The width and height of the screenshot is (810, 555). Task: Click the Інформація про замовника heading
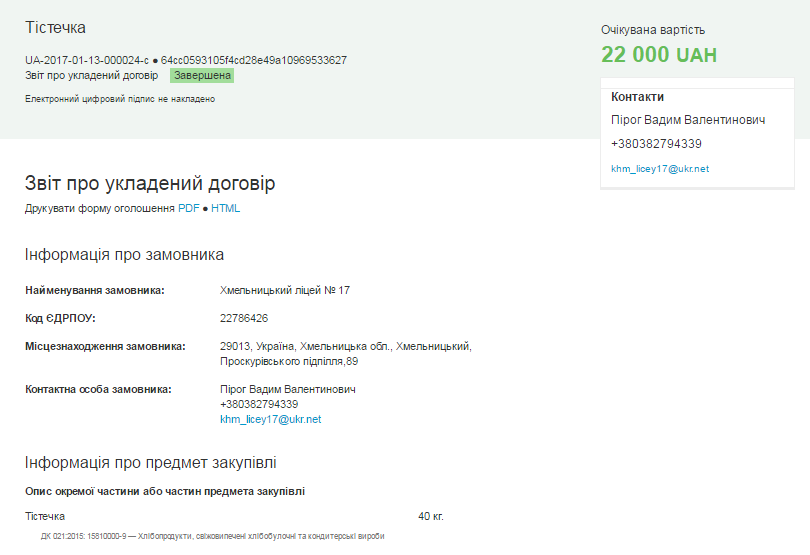[x=124, y=255]
